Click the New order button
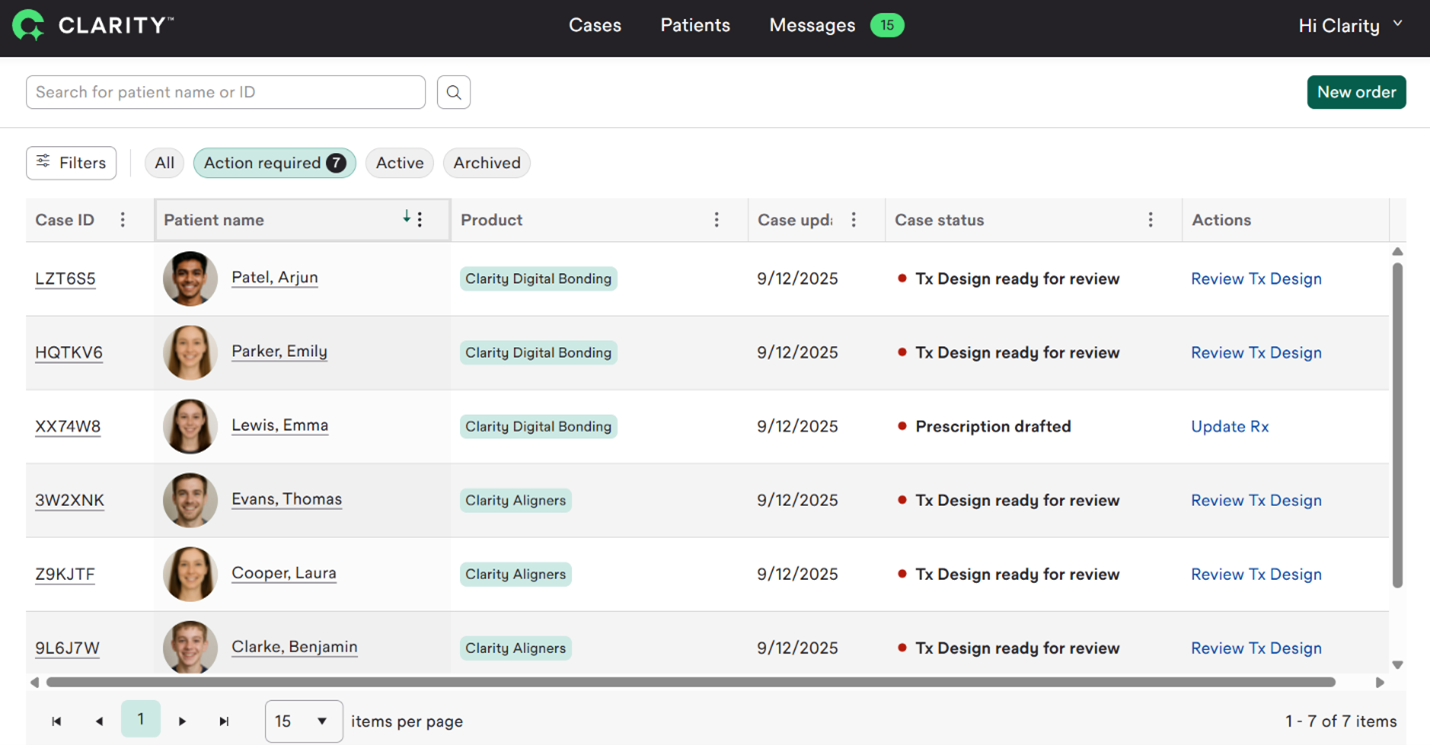Screen dimensions: 1430x745 click(1356, 92)
